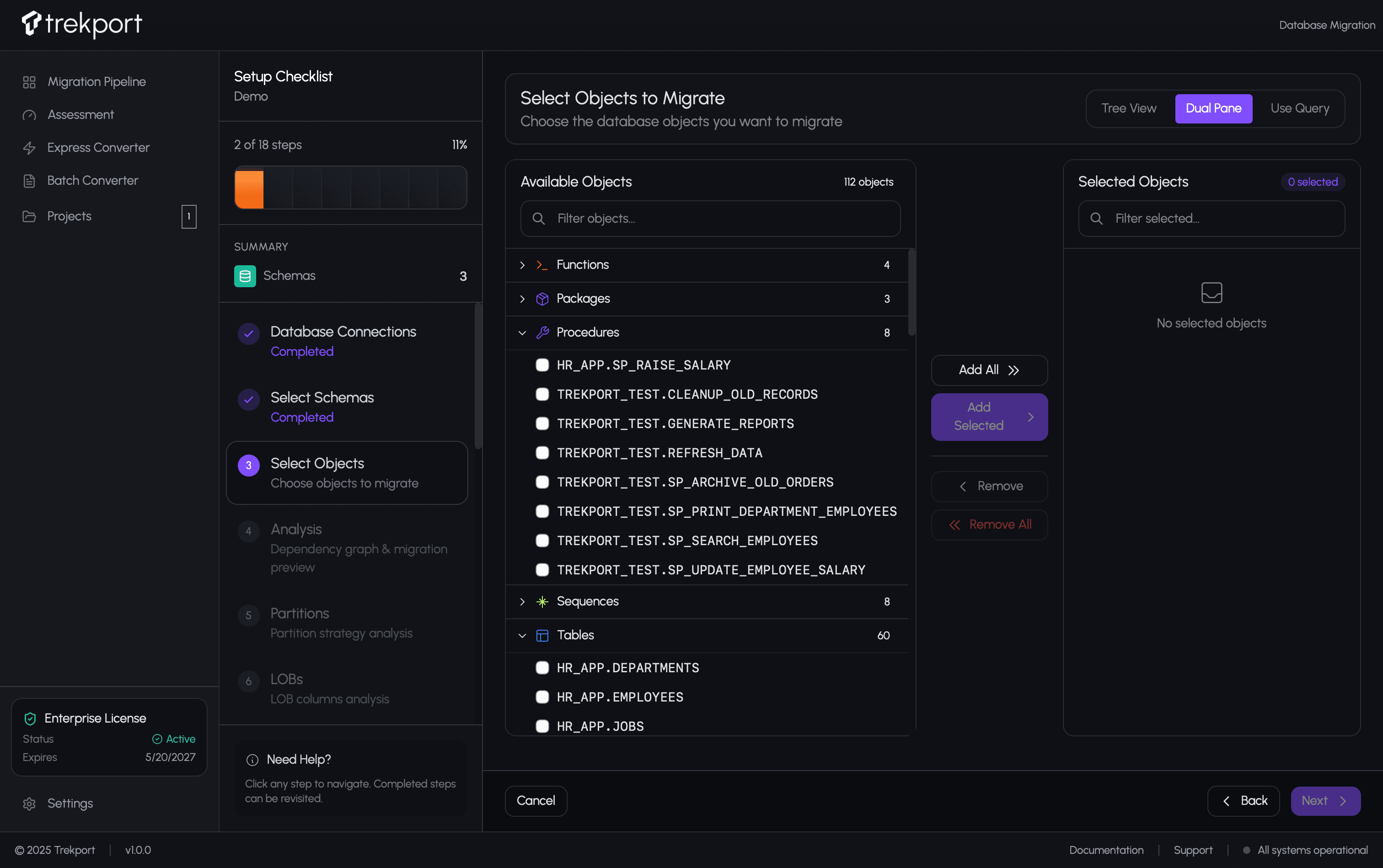Click the Procedures wrench icon

(542, 333)
